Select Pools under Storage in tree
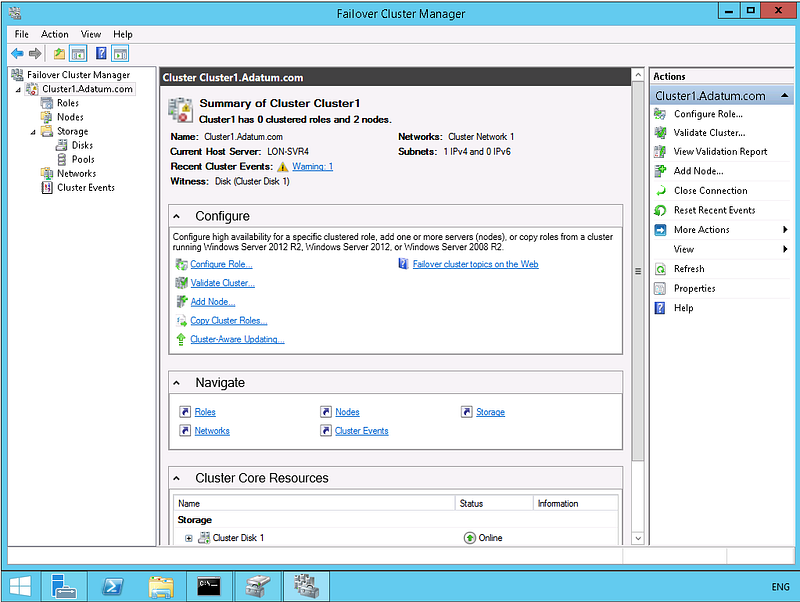The height and width of the screenshot is (602, 800). 83,160
